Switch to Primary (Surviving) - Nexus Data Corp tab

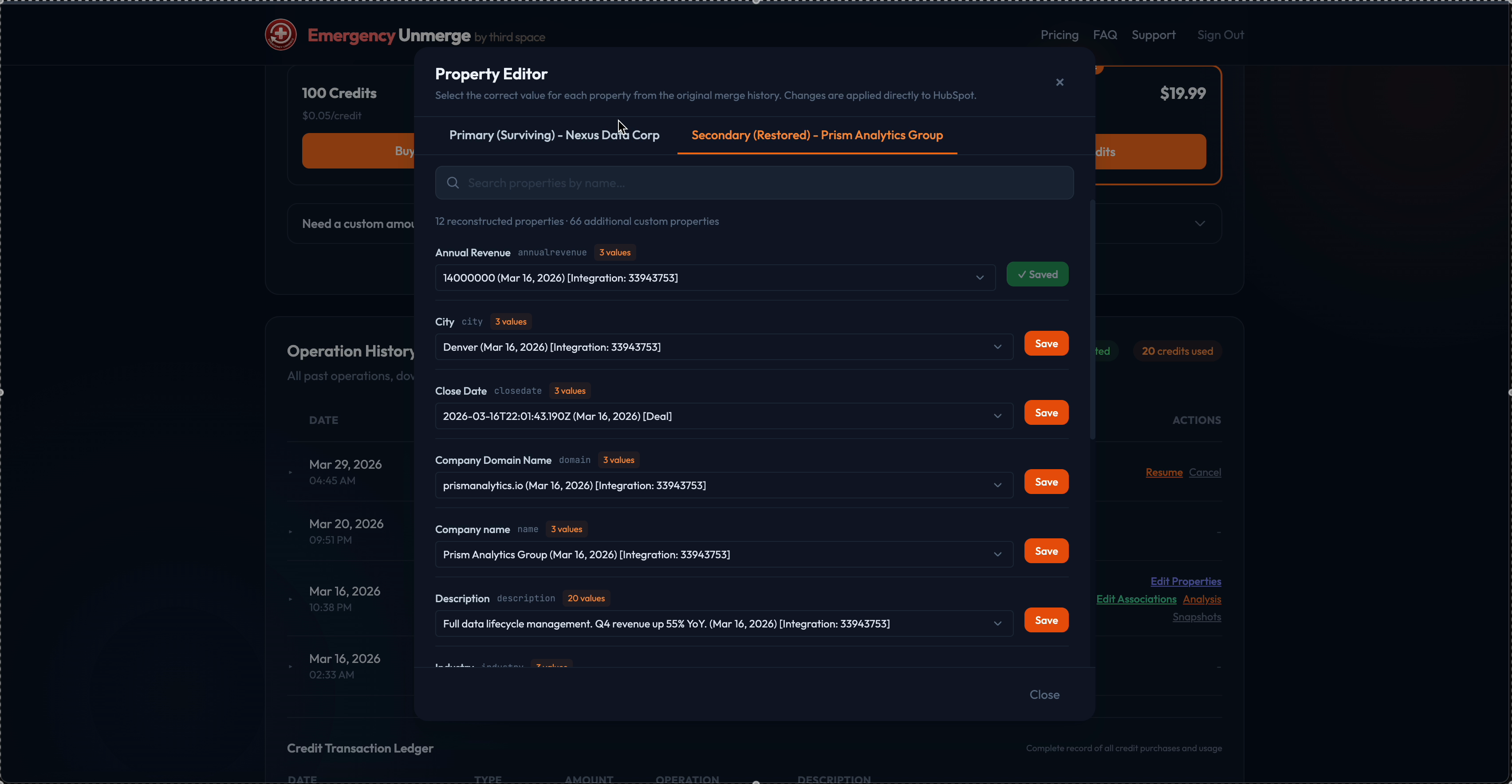(x=554, y=135)
